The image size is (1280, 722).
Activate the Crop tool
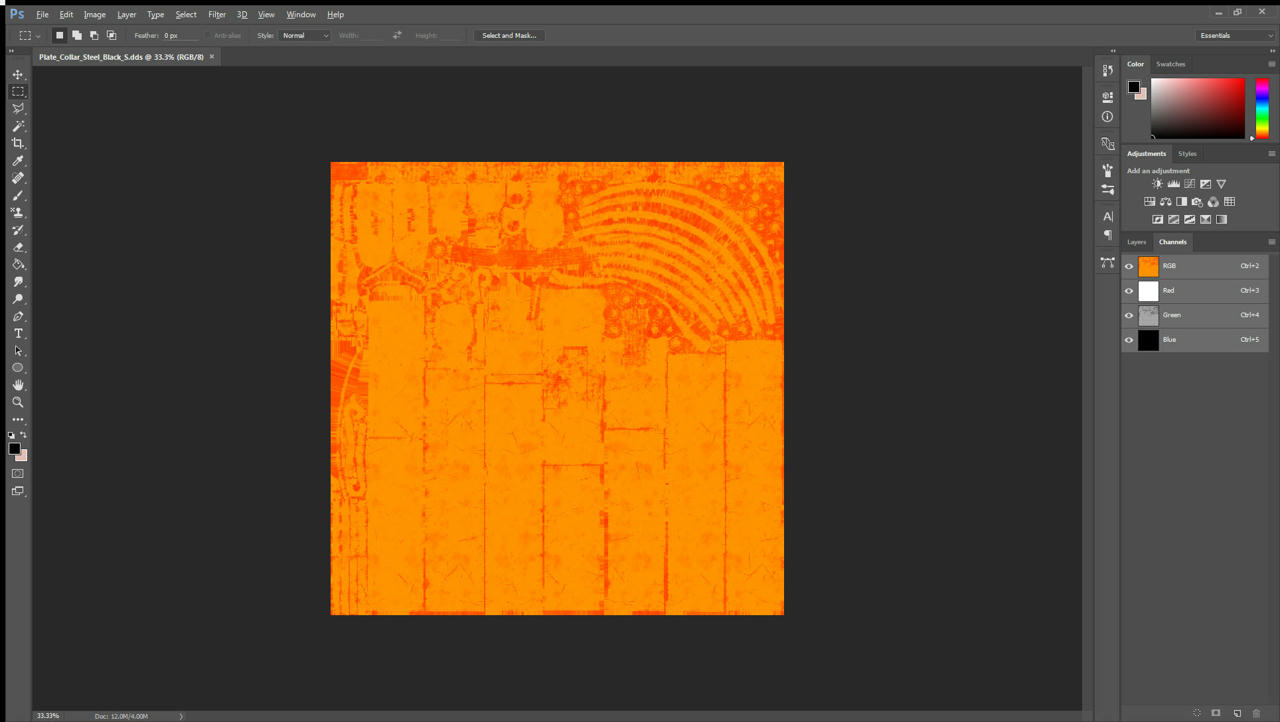pyautogui.click(x=18, y=143)
